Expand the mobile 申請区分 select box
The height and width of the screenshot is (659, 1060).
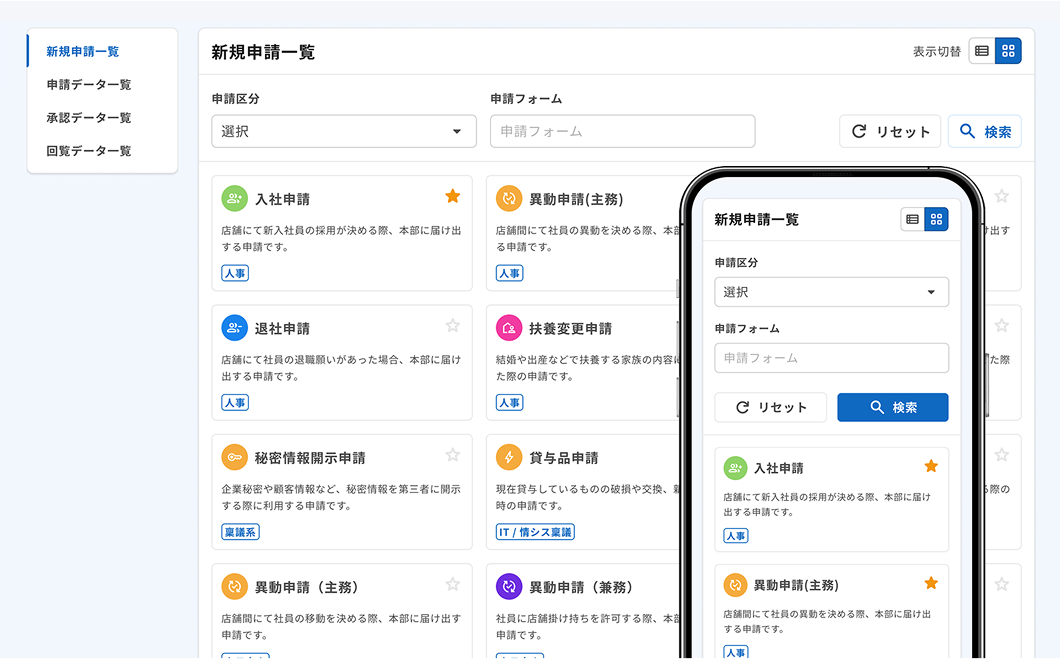[831, 292]
